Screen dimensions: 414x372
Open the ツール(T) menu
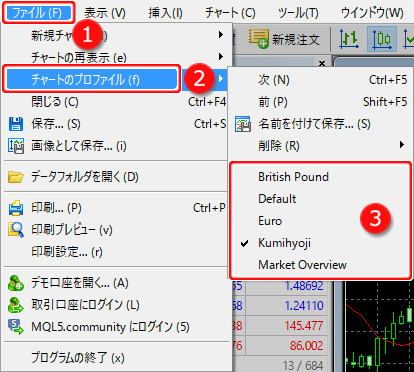click(298, 13)
